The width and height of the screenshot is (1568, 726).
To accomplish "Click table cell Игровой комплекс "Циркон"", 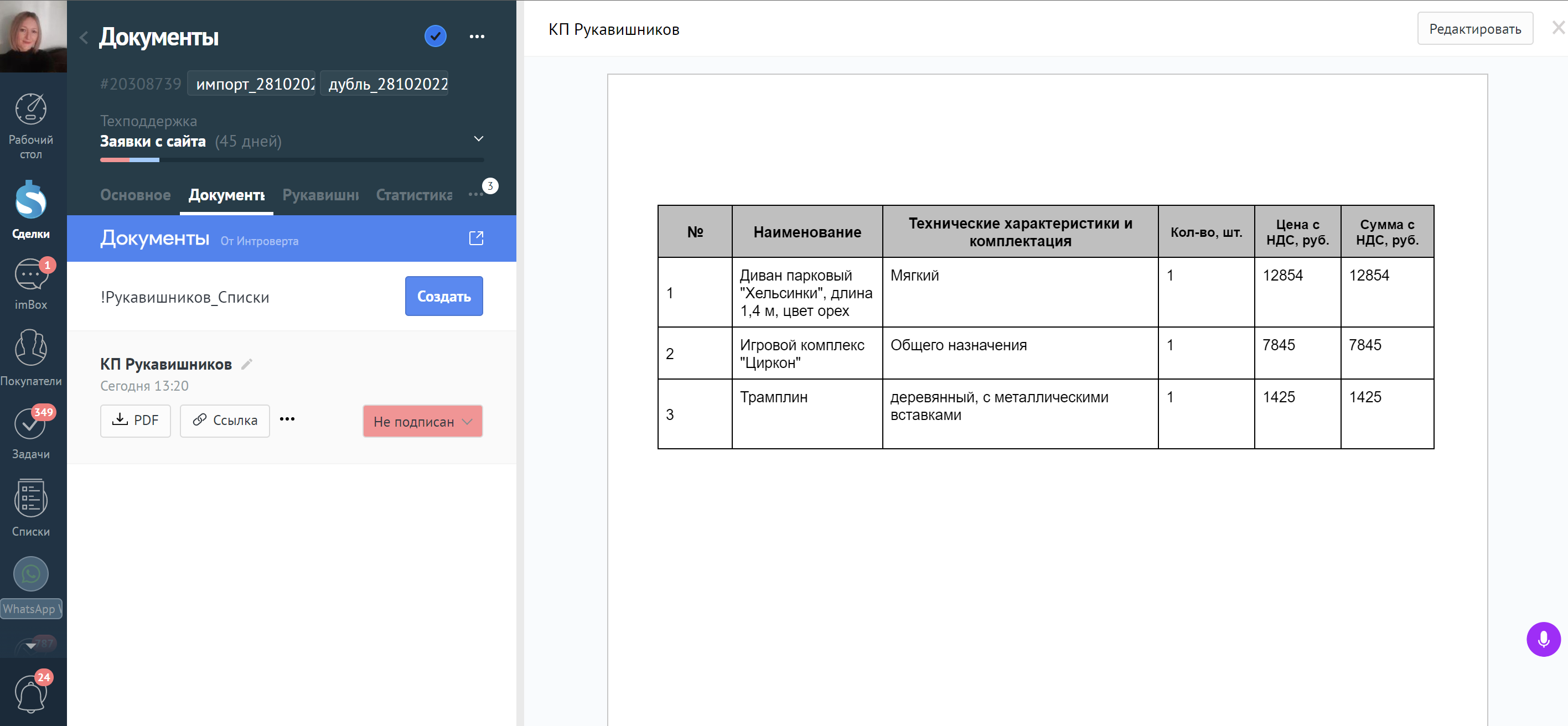I will (x=806, y=354).
